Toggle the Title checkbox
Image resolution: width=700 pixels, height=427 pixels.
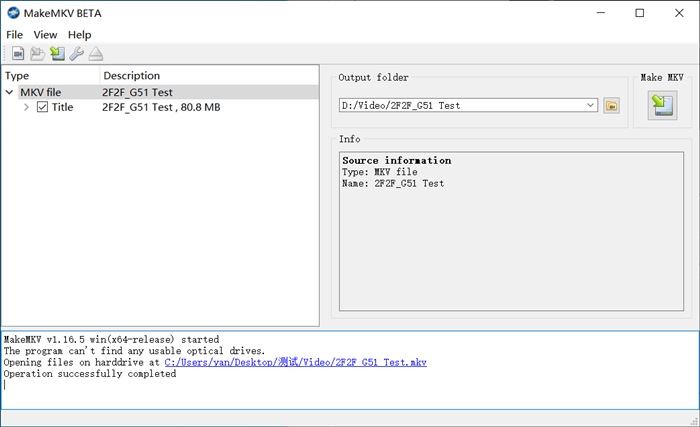(x=42, y=107)
